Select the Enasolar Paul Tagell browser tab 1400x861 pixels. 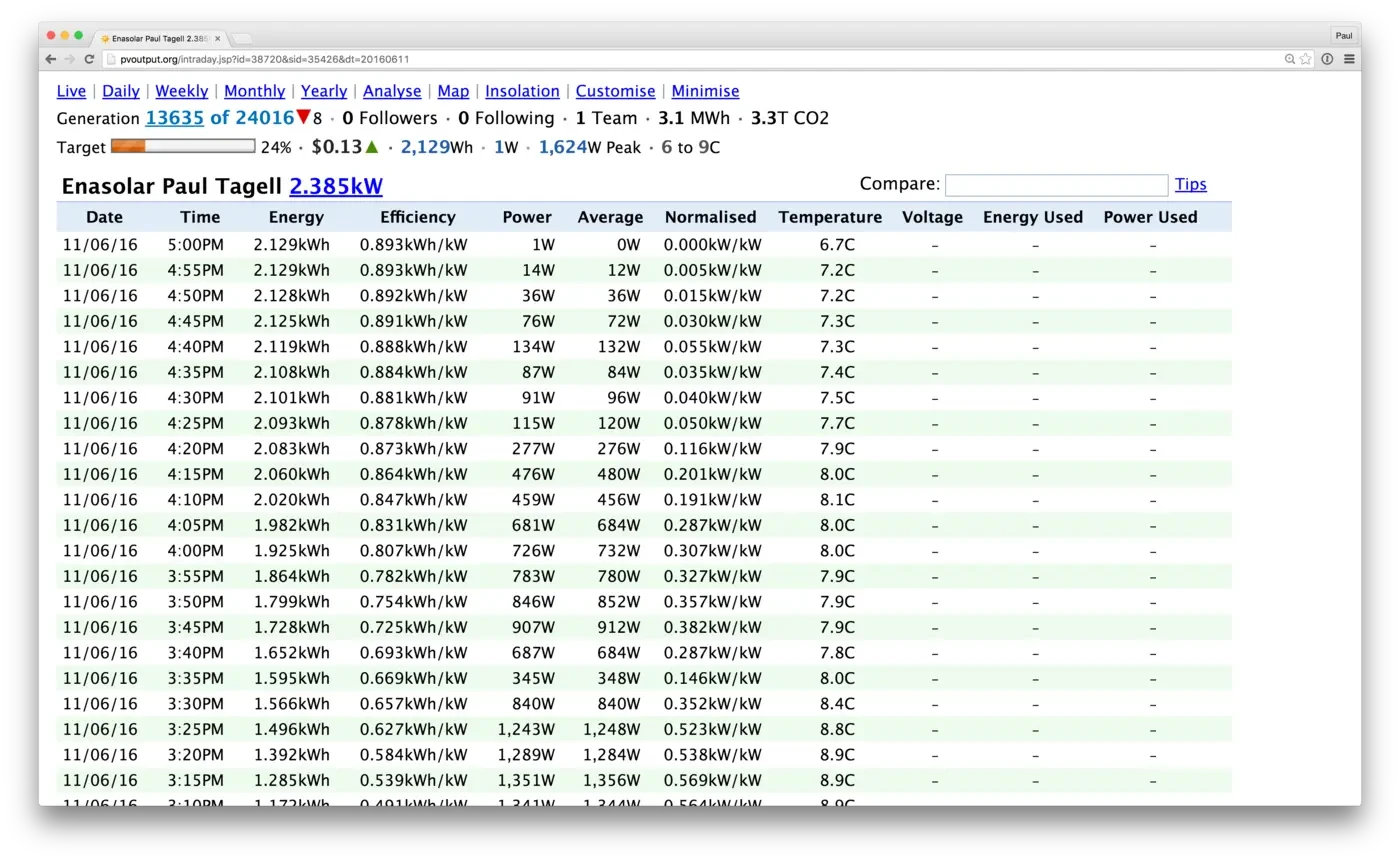(160, 38)
